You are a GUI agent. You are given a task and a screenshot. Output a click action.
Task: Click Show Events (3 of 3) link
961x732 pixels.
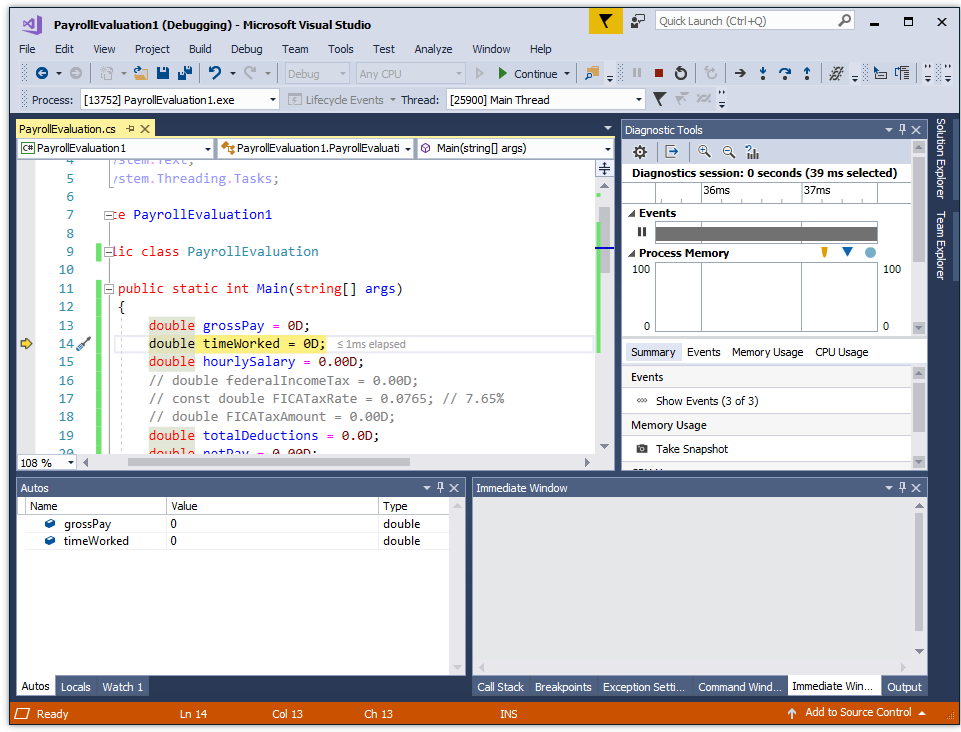(x=707, y=401)
